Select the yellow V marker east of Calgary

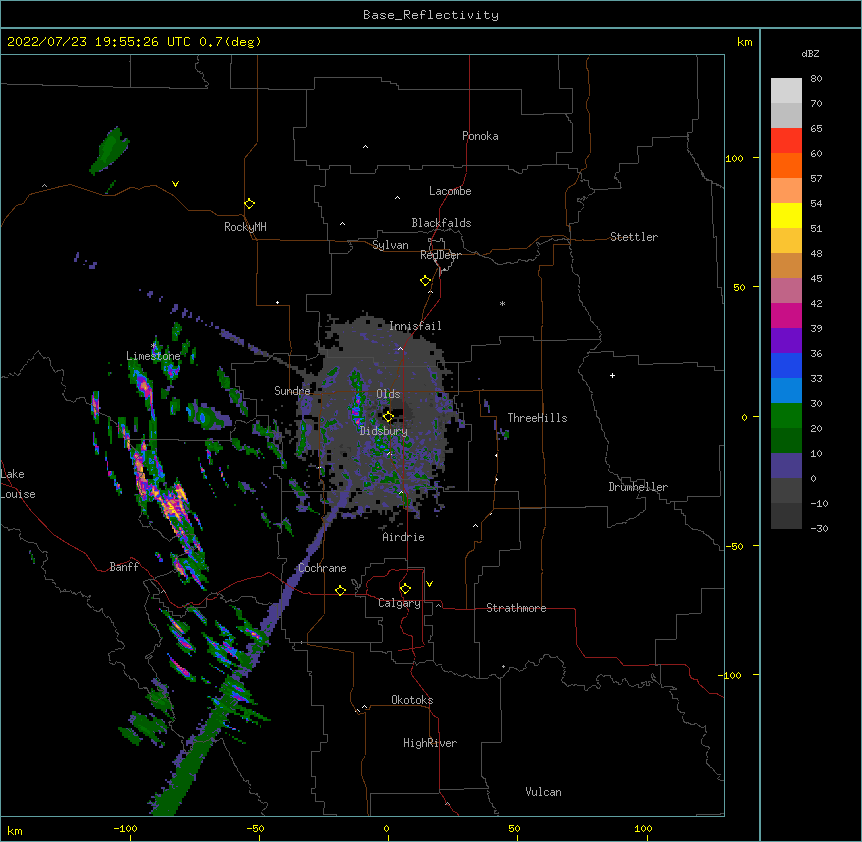tap(429, 584)
